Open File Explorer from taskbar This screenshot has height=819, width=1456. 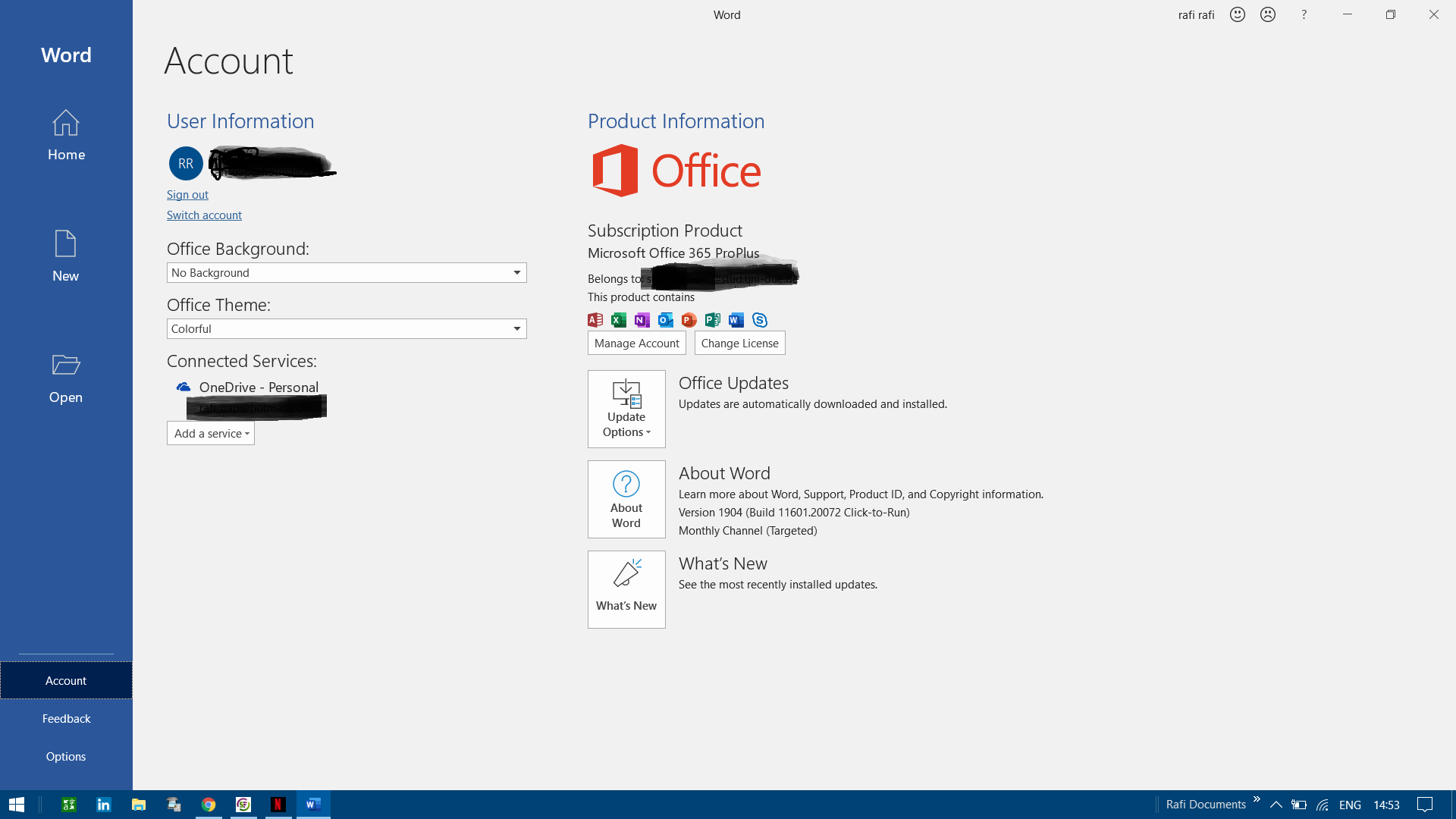click(x=139, y=805)
